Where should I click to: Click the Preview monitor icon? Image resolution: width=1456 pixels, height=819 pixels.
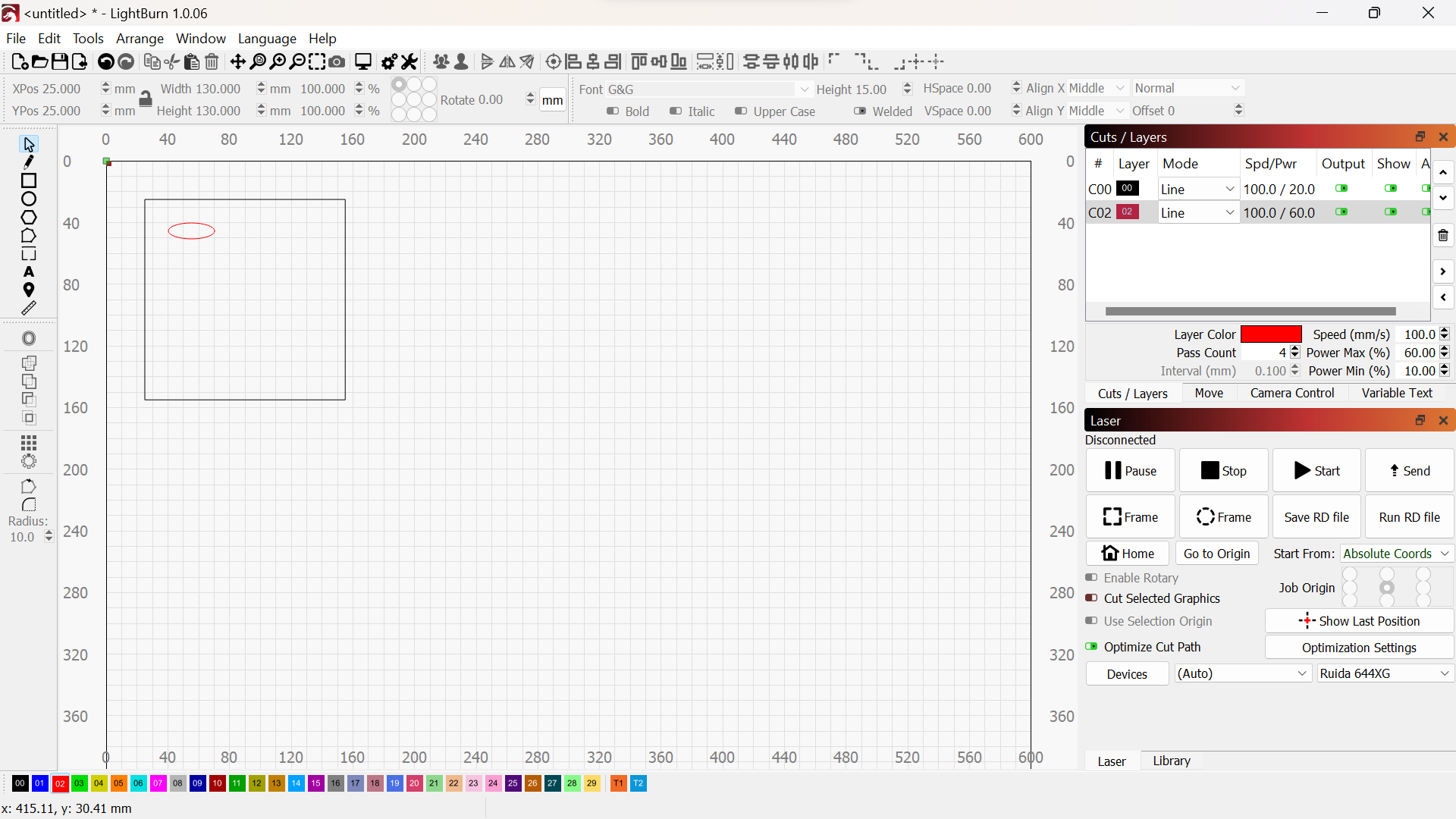tap(363, 62)
